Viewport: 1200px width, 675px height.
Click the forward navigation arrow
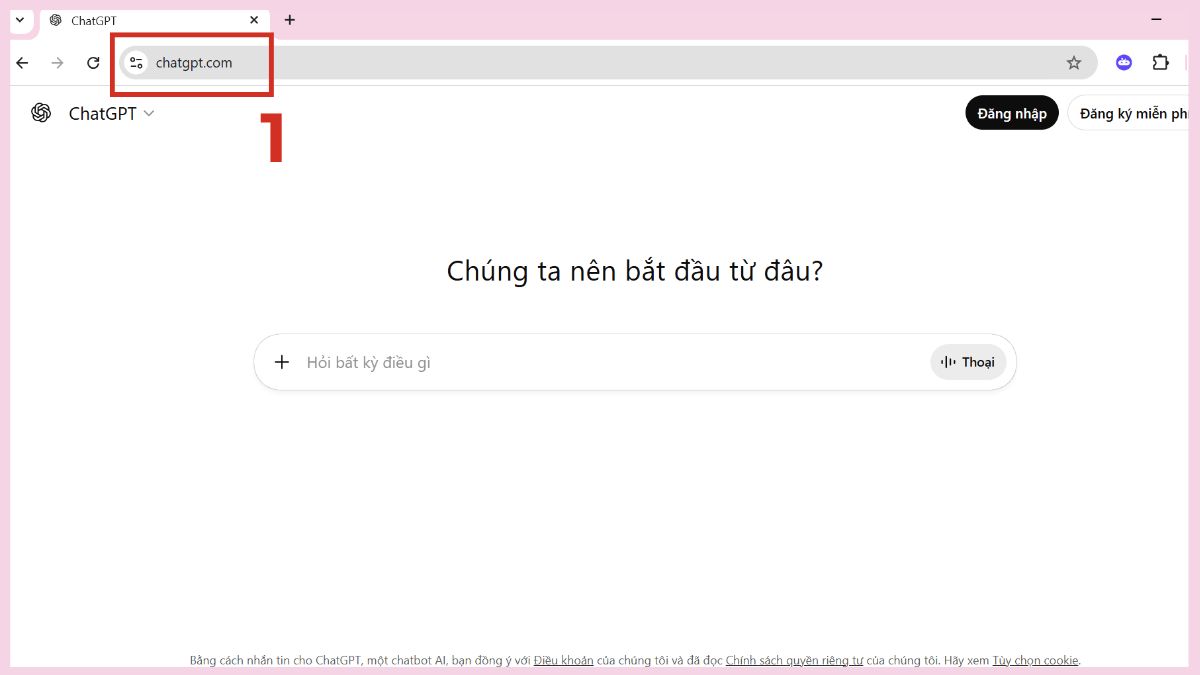(57, 62)
